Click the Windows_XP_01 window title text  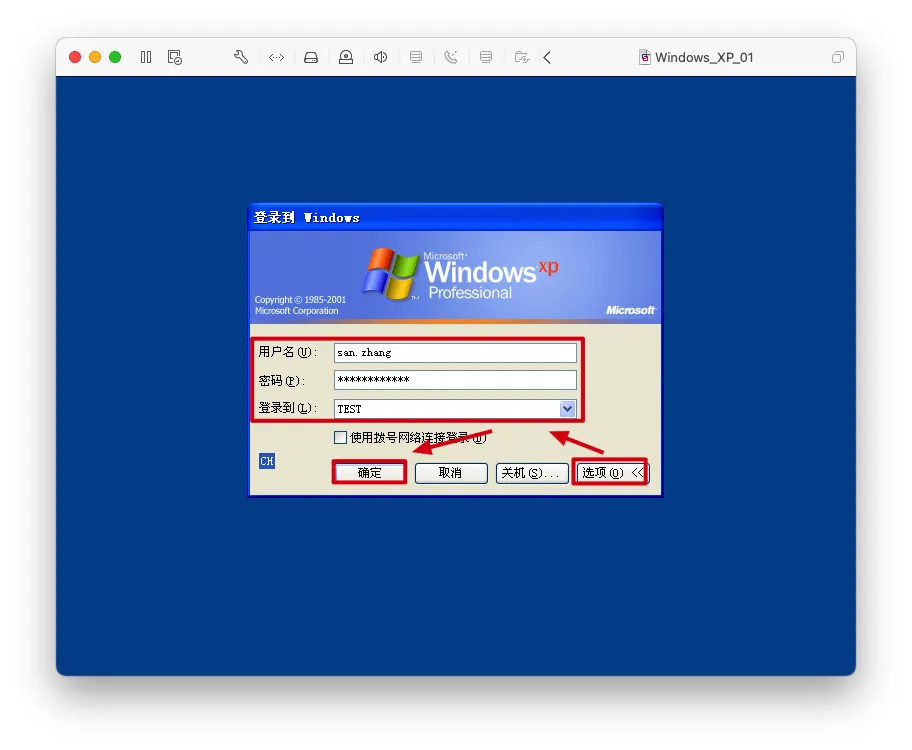pyautogui.click(x=704, y=57)
